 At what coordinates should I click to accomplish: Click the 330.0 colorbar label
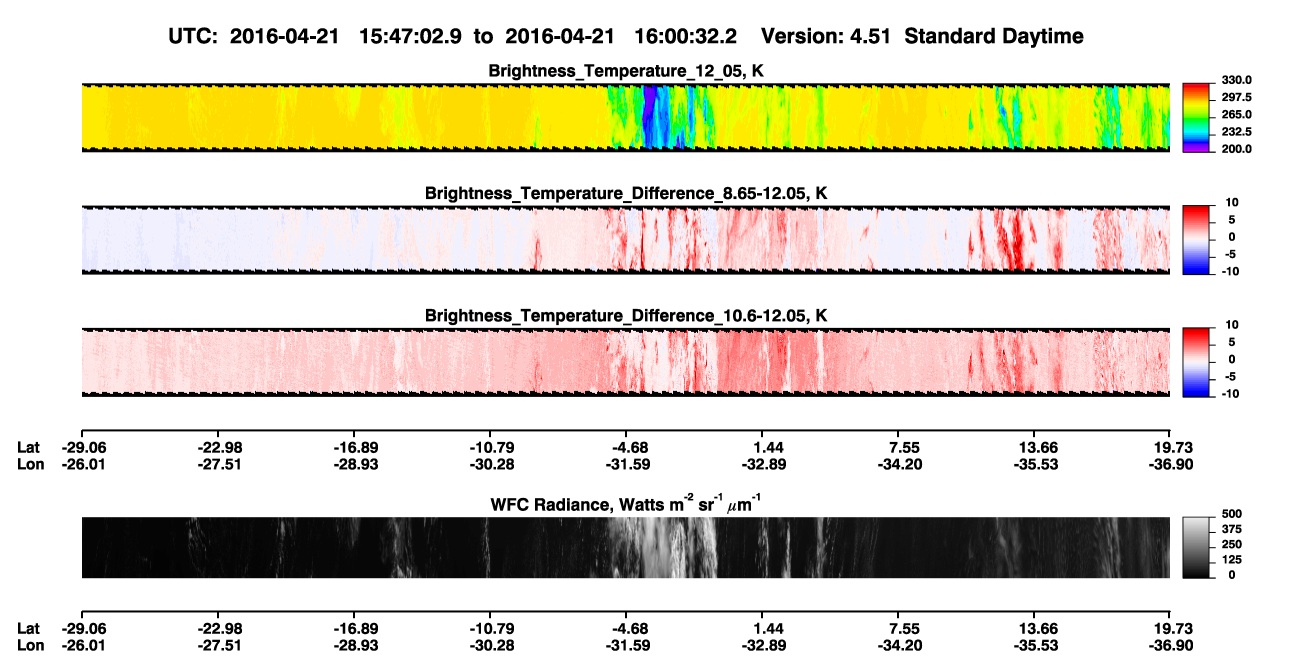[1235, 80]
